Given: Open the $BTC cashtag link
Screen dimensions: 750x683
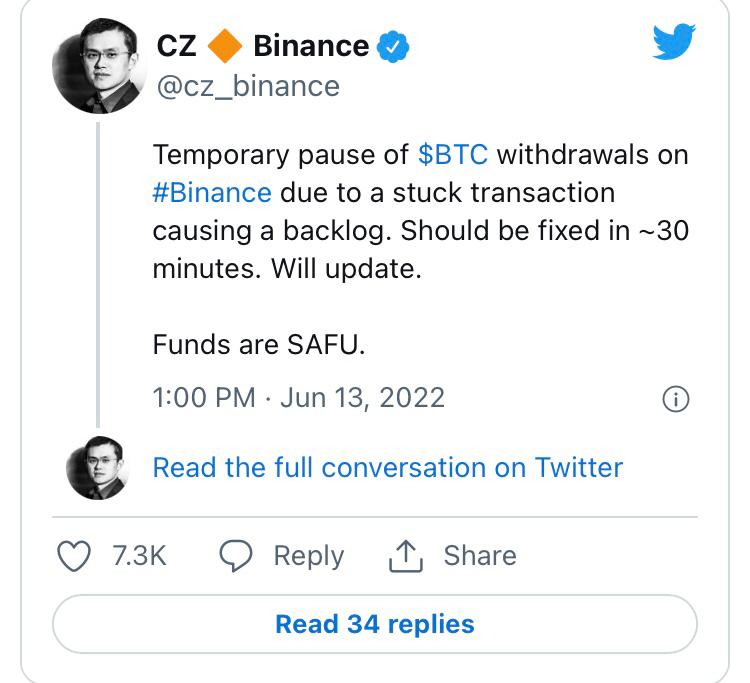Looking at the screenshot, I should (x=452, y=155).
